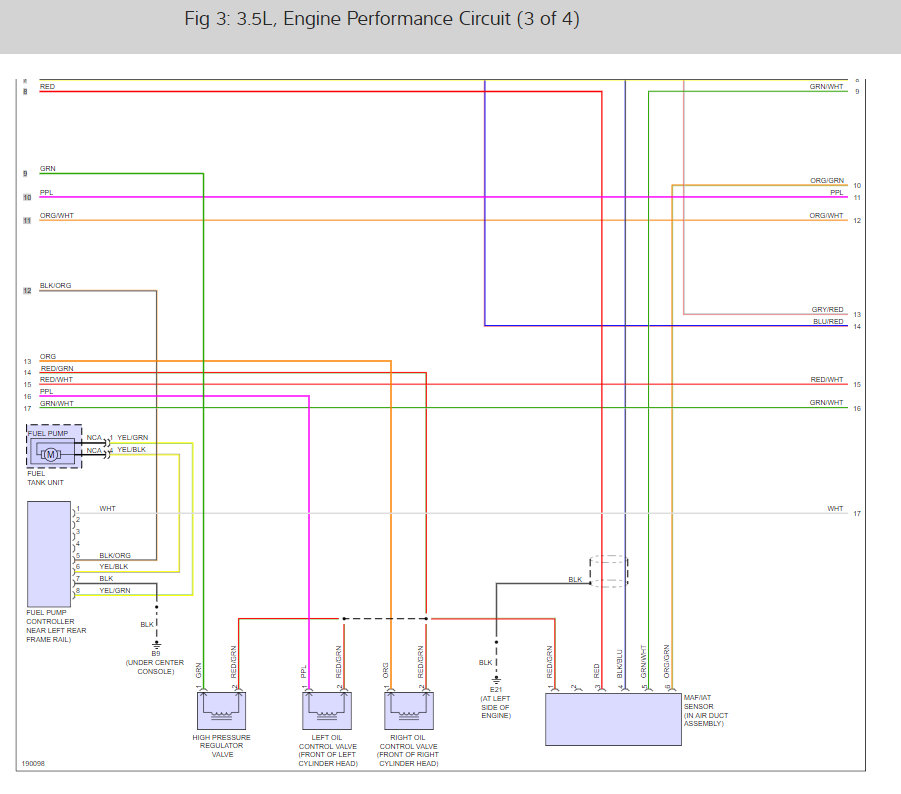
Task: Click the '(UNDER CENTER CONSOLE)' ground caption
Action: click(x=155, y=667)
